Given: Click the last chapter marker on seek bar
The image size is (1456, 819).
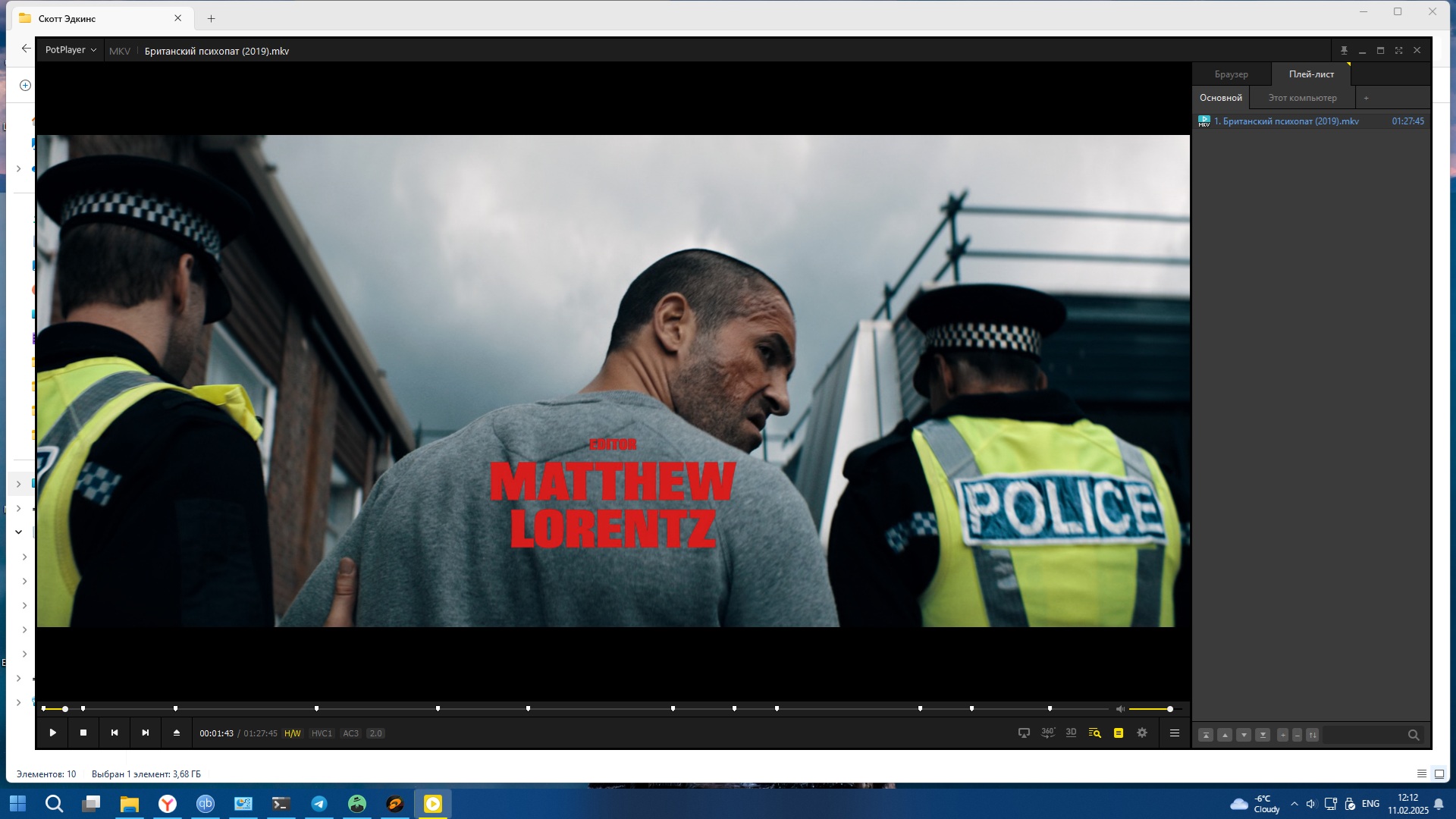Looking at the screenshot, I should pos(1050,709).
